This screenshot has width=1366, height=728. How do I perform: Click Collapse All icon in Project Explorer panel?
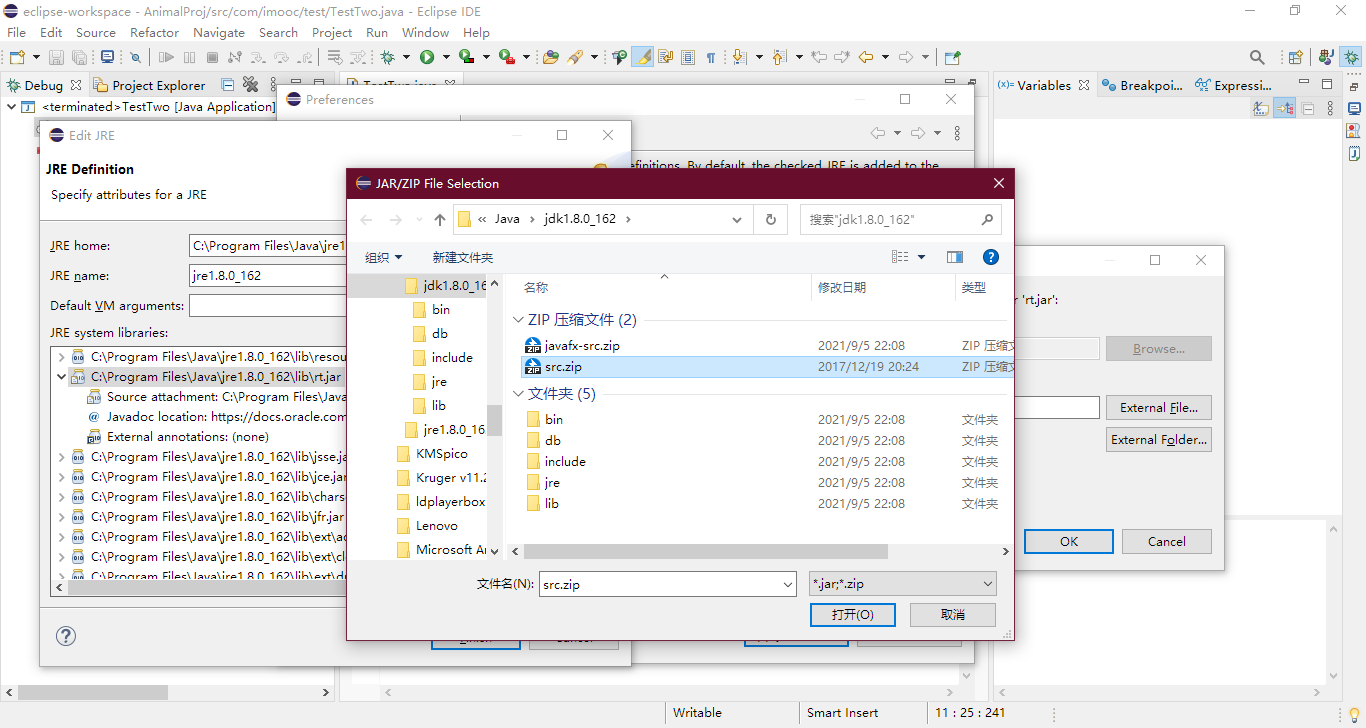[228, 85]
